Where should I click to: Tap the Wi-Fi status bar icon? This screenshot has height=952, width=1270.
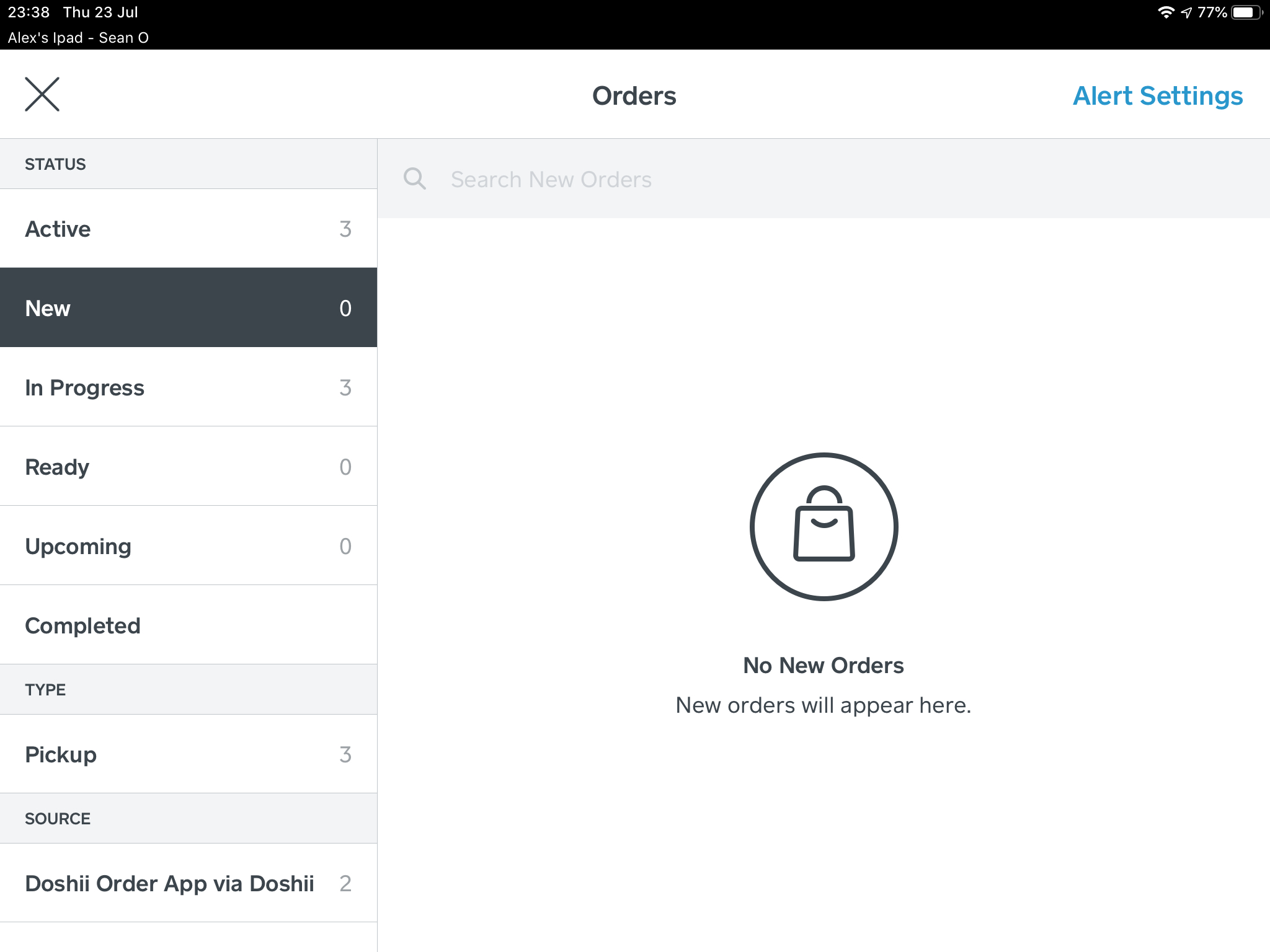(1166, 12)
